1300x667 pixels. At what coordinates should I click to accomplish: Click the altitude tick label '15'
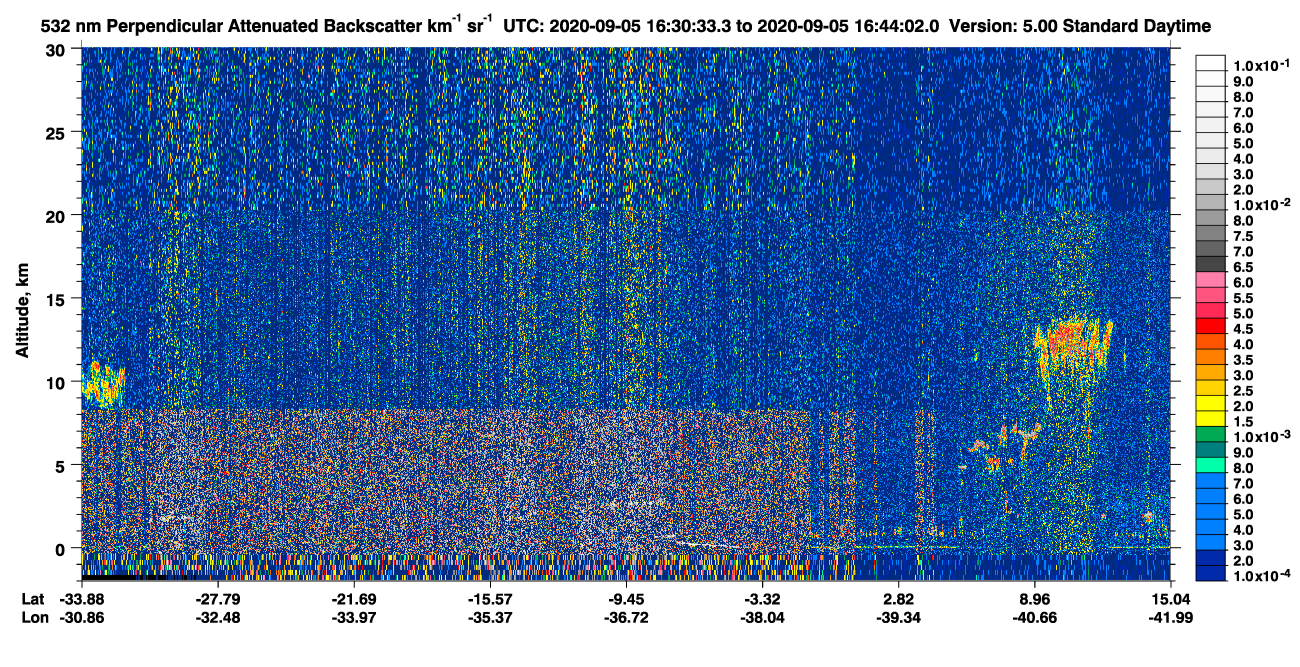[59, 298]
